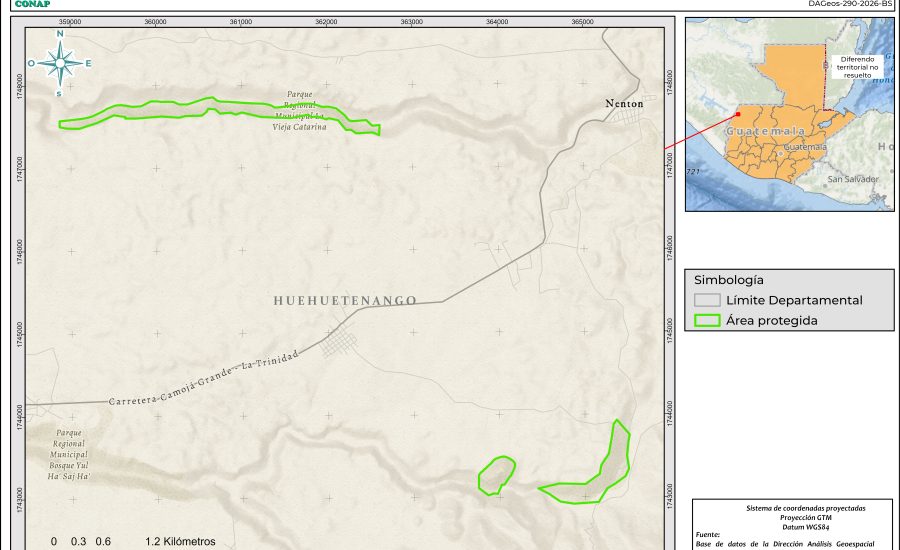Select the Área protegida green legend swatch
Viewport: 900px width, 550px height.
tap(707, 321)
